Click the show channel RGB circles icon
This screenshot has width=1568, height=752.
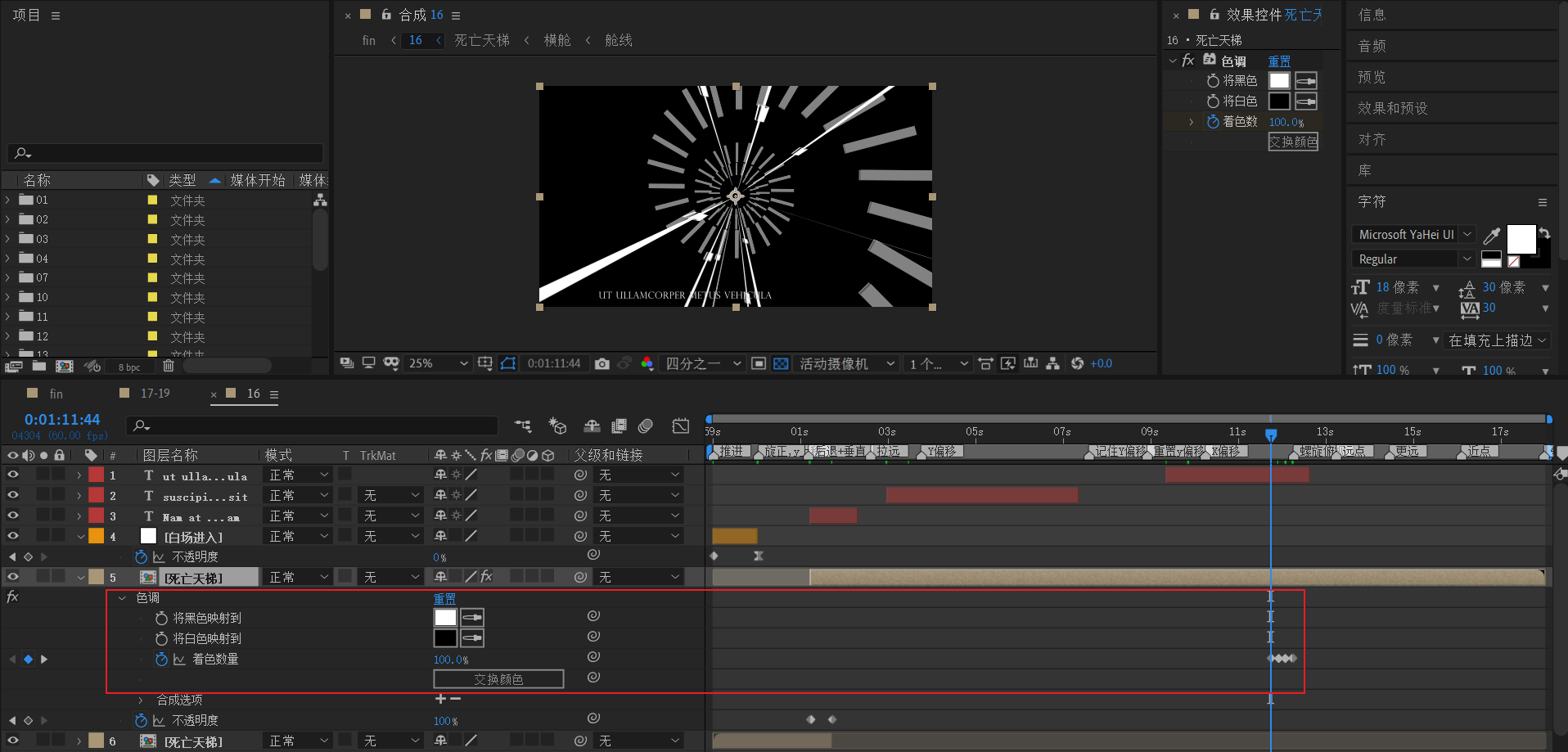pos(647,363)
